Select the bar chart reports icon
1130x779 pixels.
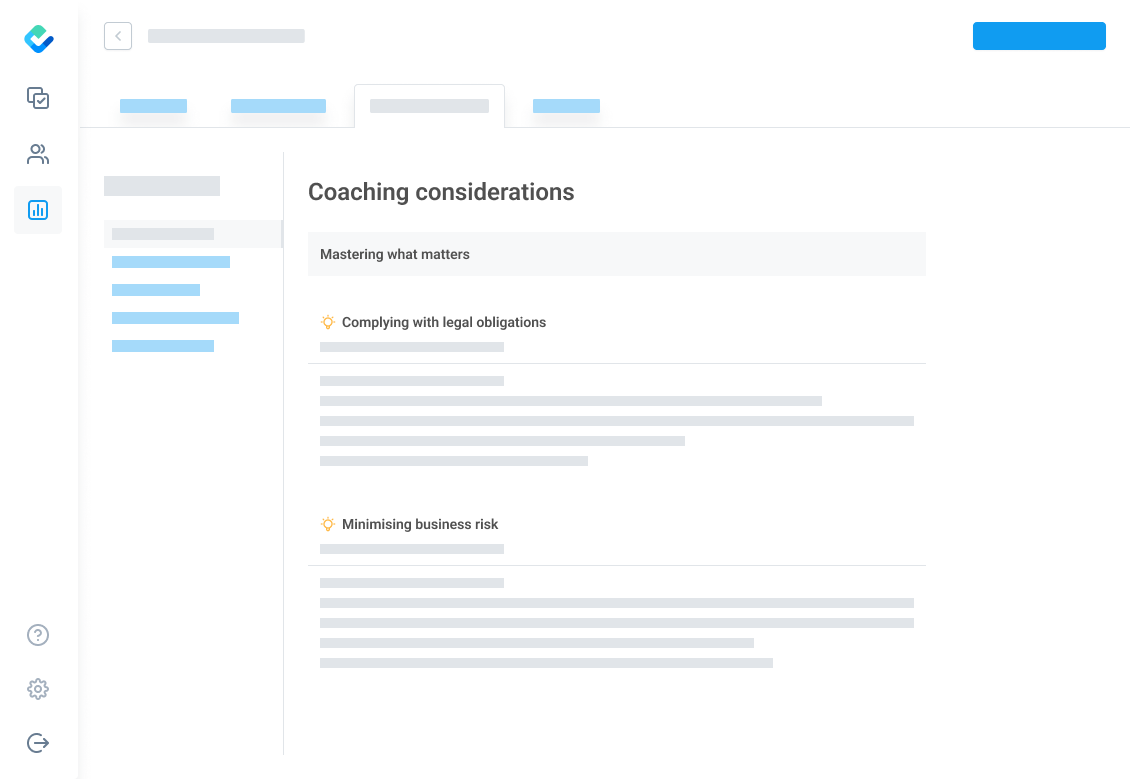pyautogui.click(x=38, y=210)
